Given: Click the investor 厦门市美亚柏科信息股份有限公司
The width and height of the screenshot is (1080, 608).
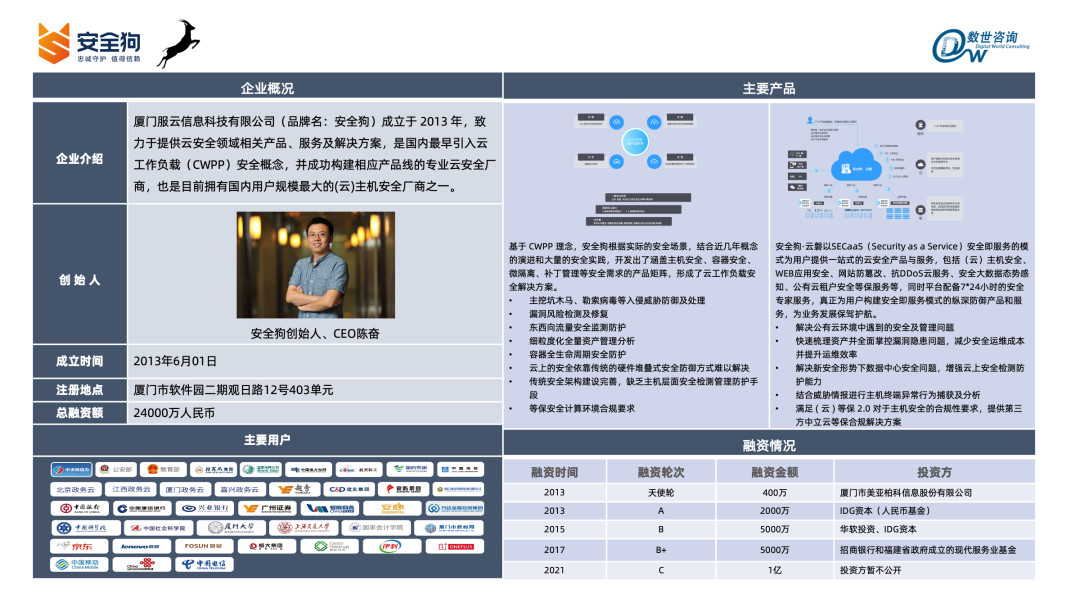Looking at the screenshot, I should tap(906, 492).
